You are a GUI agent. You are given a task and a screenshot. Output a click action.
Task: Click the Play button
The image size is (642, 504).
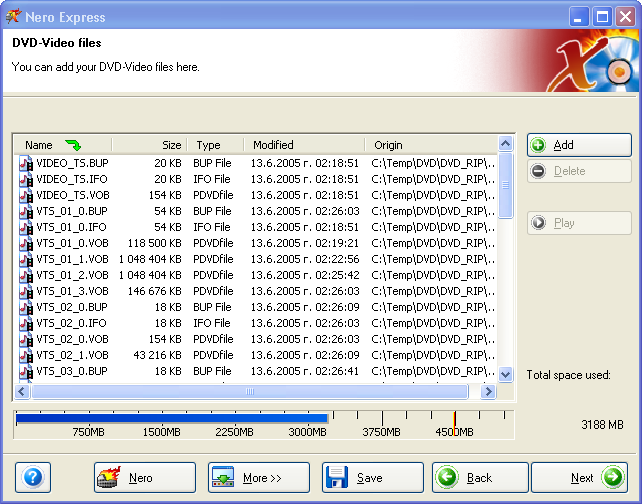point(579,223)
